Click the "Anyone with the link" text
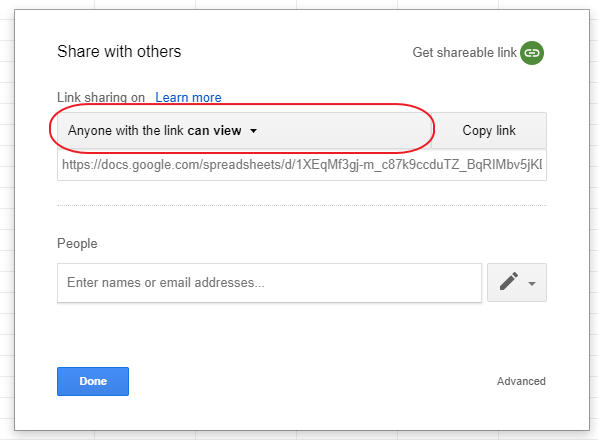Image resolution: width=598 pixels, height=440 pixels. (126, 131)
